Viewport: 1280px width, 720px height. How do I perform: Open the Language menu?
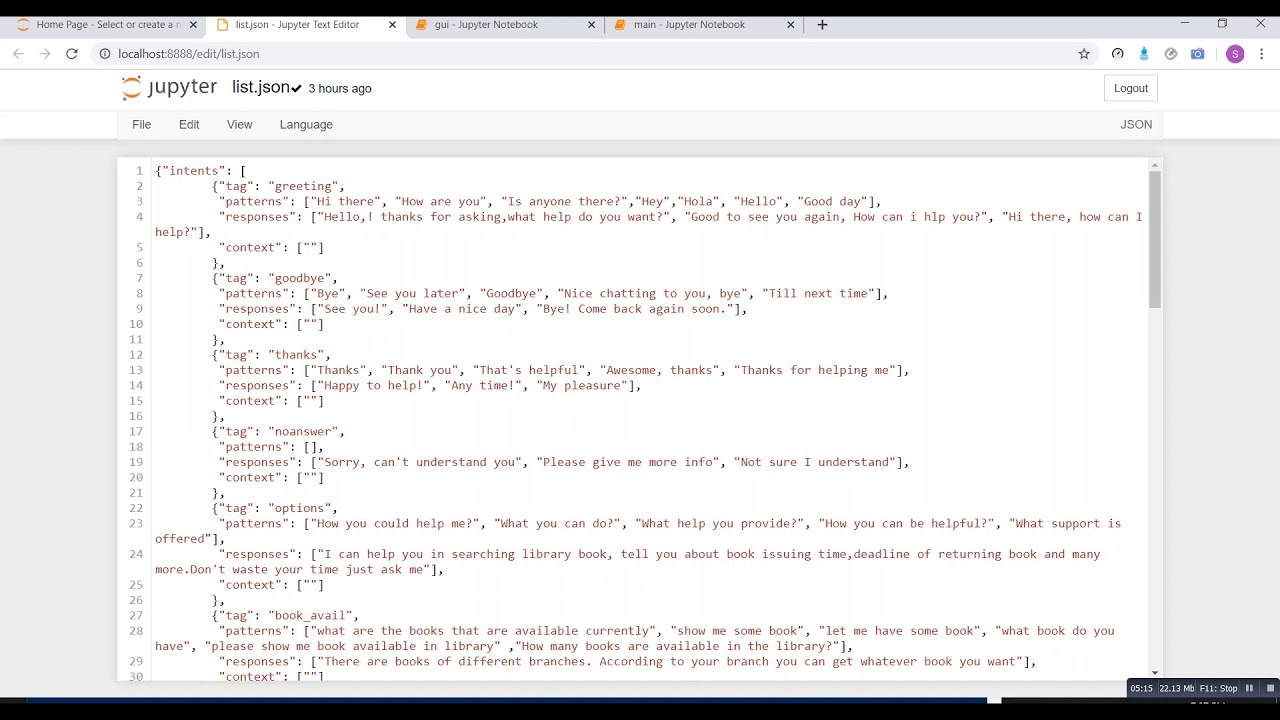(x=306, y=125)
